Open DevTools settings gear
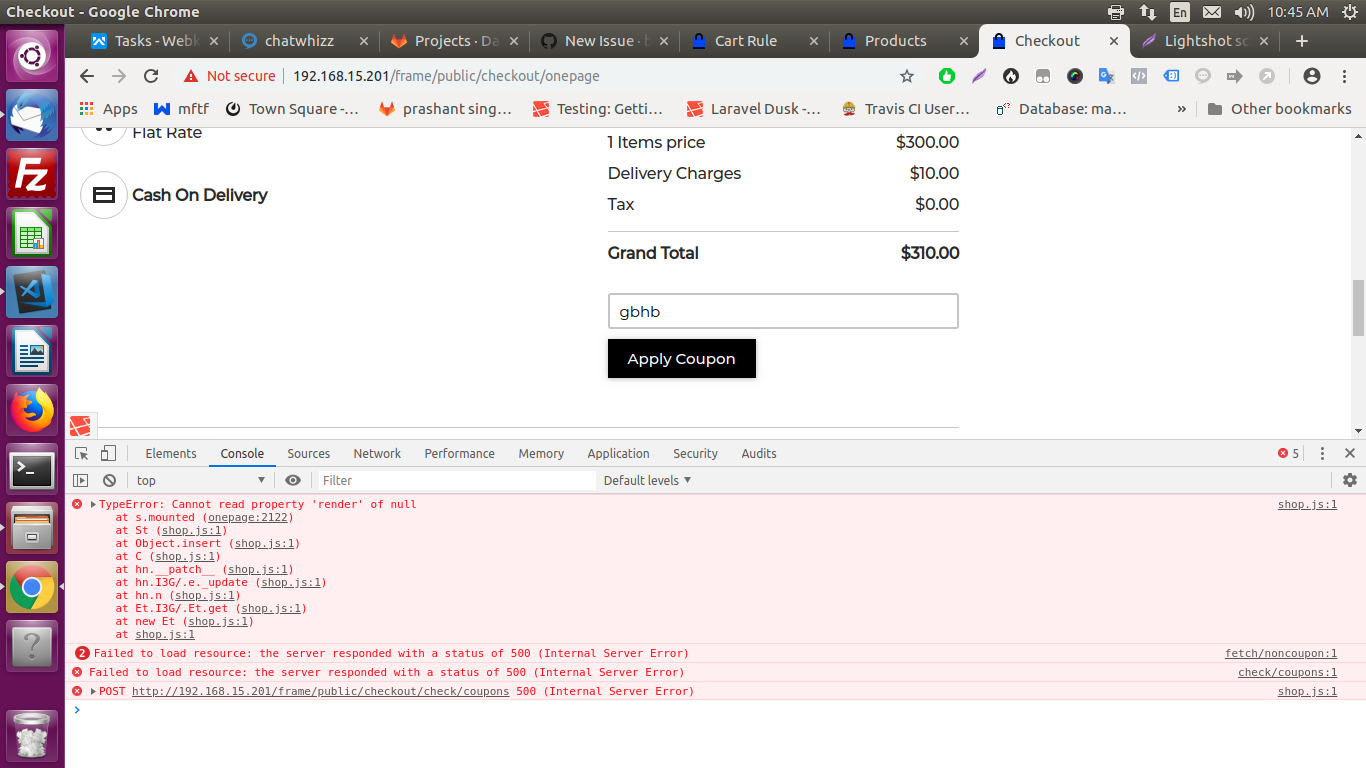The image size is (1366, 768). click(1349, 480)
